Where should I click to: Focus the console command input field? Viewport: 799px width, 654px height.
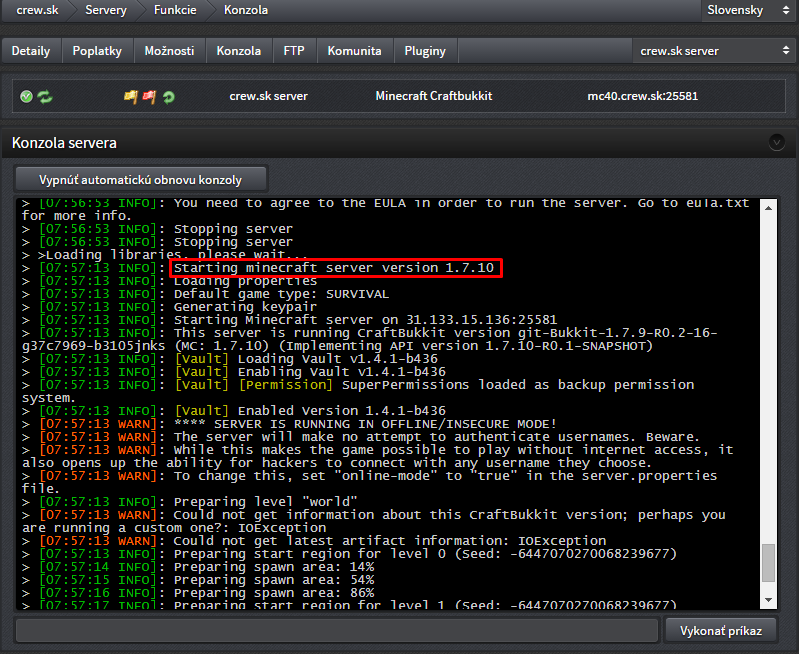(337, 631)
